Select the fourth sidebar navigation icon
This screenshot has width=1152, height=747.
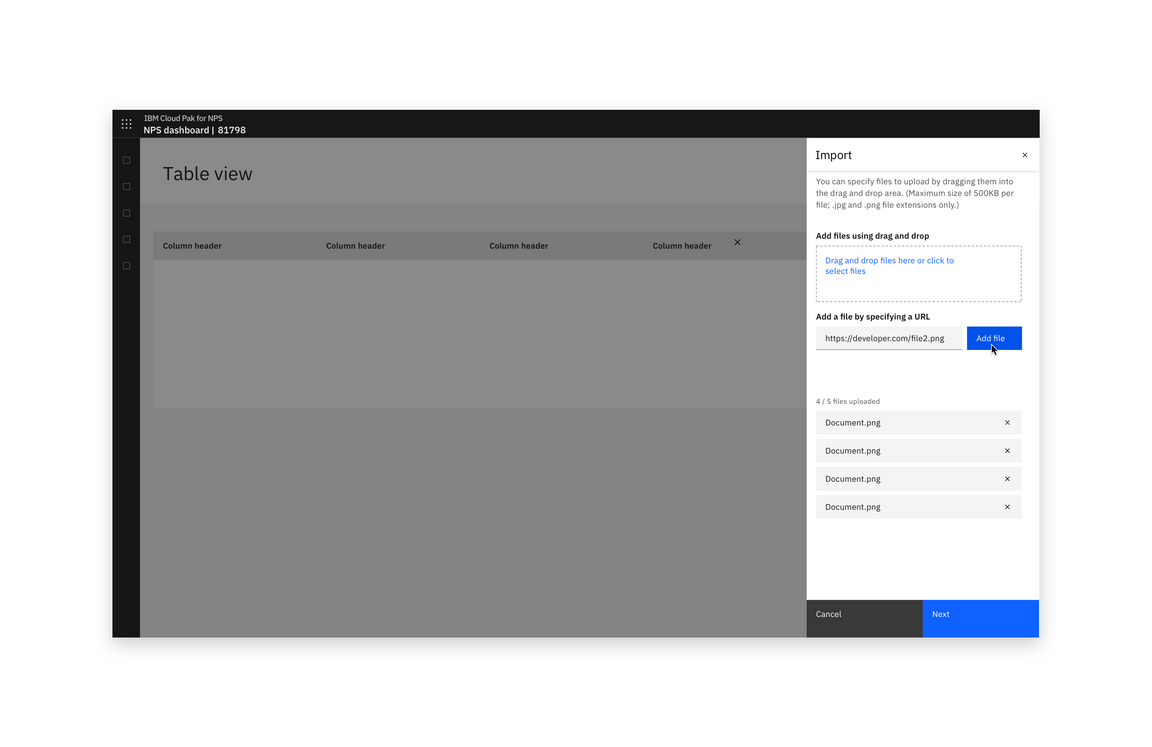click(x=126, y=238)
